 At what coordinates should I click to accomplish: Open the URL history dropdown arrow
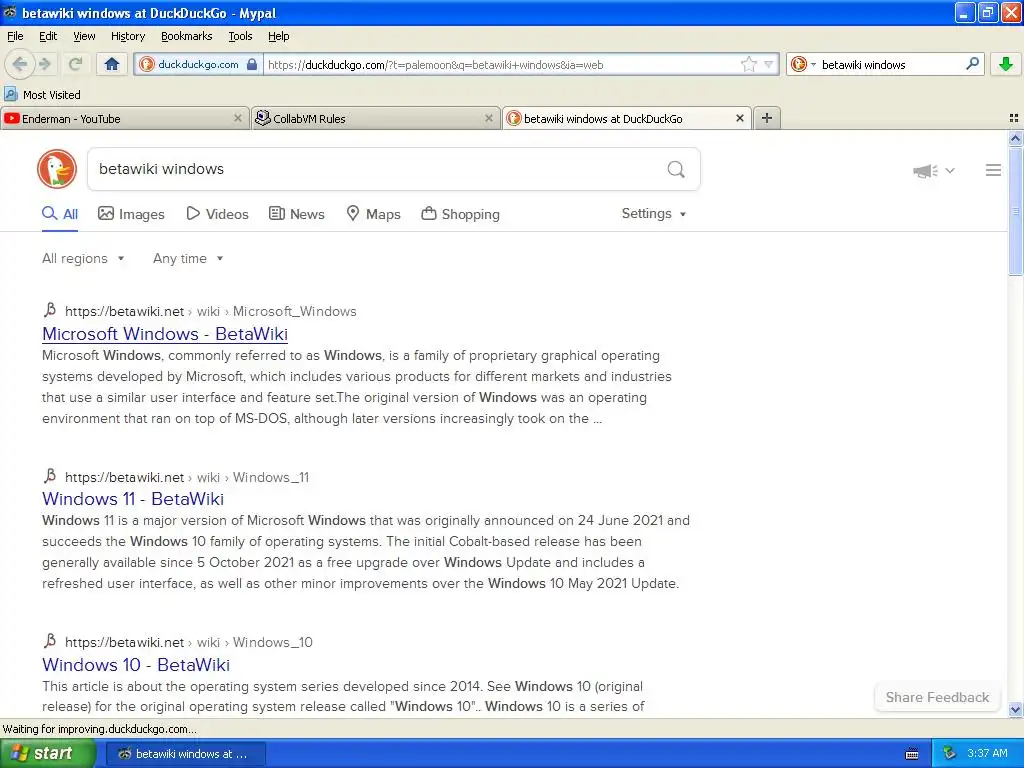pos(769,64)
